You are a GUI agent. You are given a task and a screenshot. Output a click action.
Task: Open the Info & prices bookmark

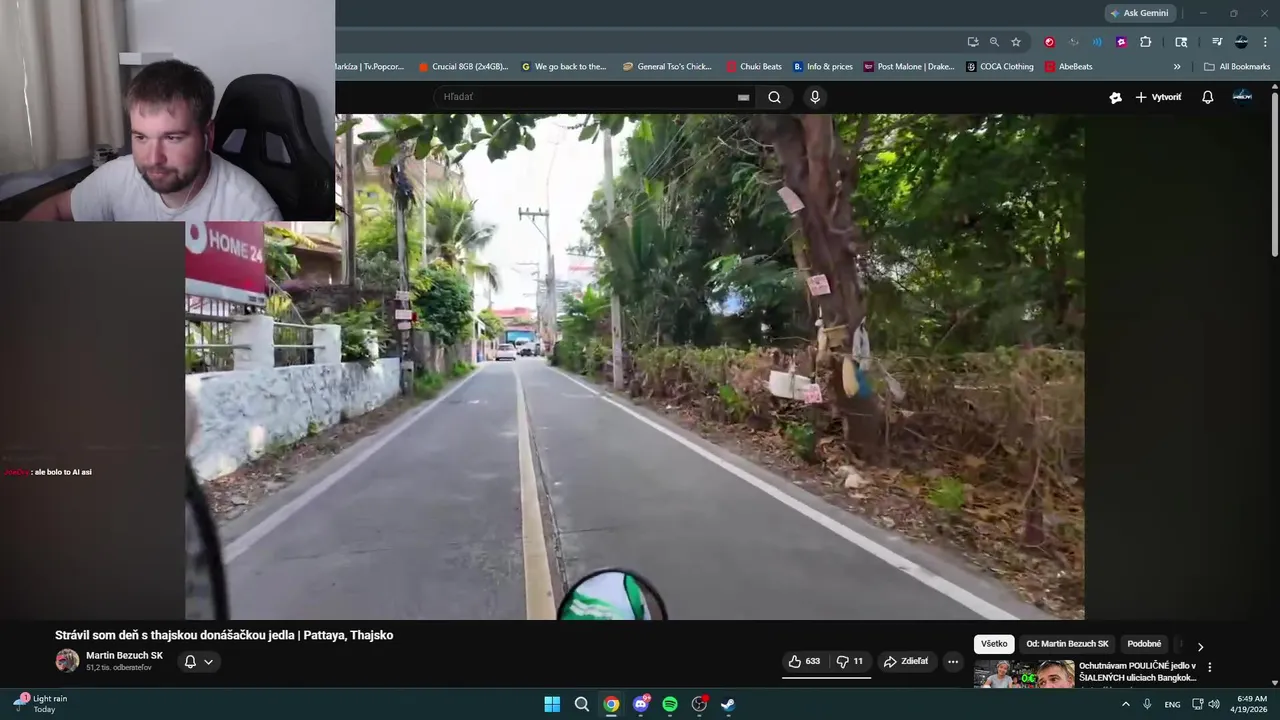pyautogui.click(x=823, y=67)
